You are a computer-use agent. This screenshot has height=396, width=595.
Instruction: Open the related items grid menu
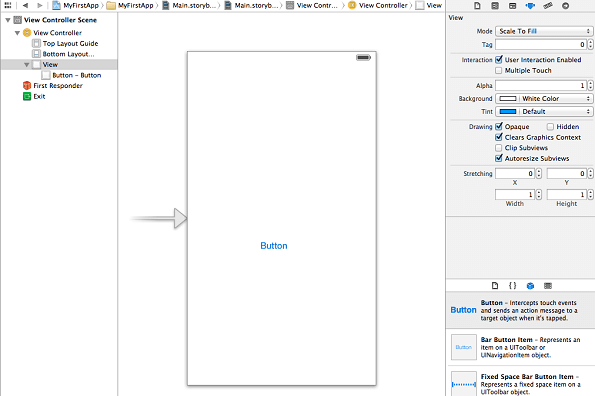tap(8, 5)
